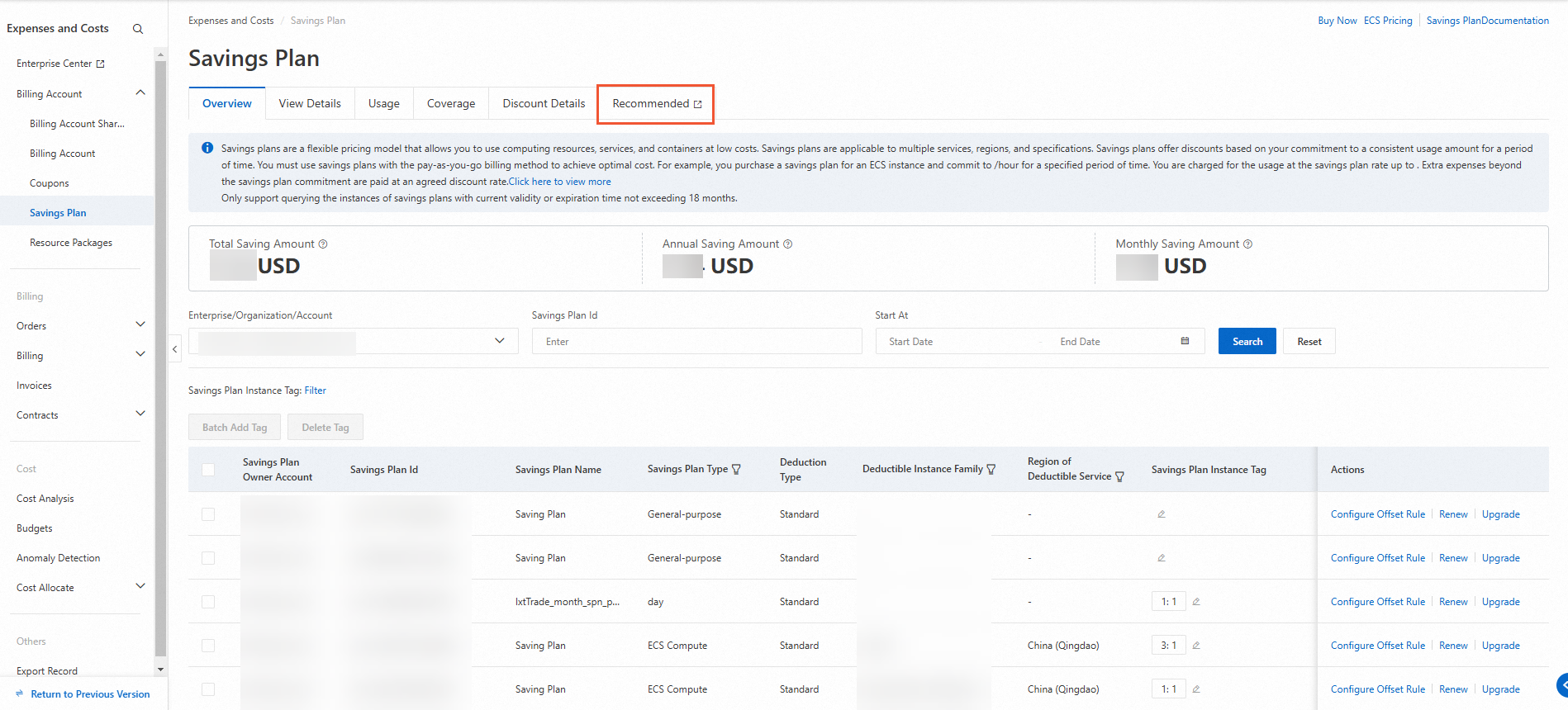Click the filter icon on Region of Deductible Service
Viewport: 1568px width, 710px height.
(x=1119, y=476)
